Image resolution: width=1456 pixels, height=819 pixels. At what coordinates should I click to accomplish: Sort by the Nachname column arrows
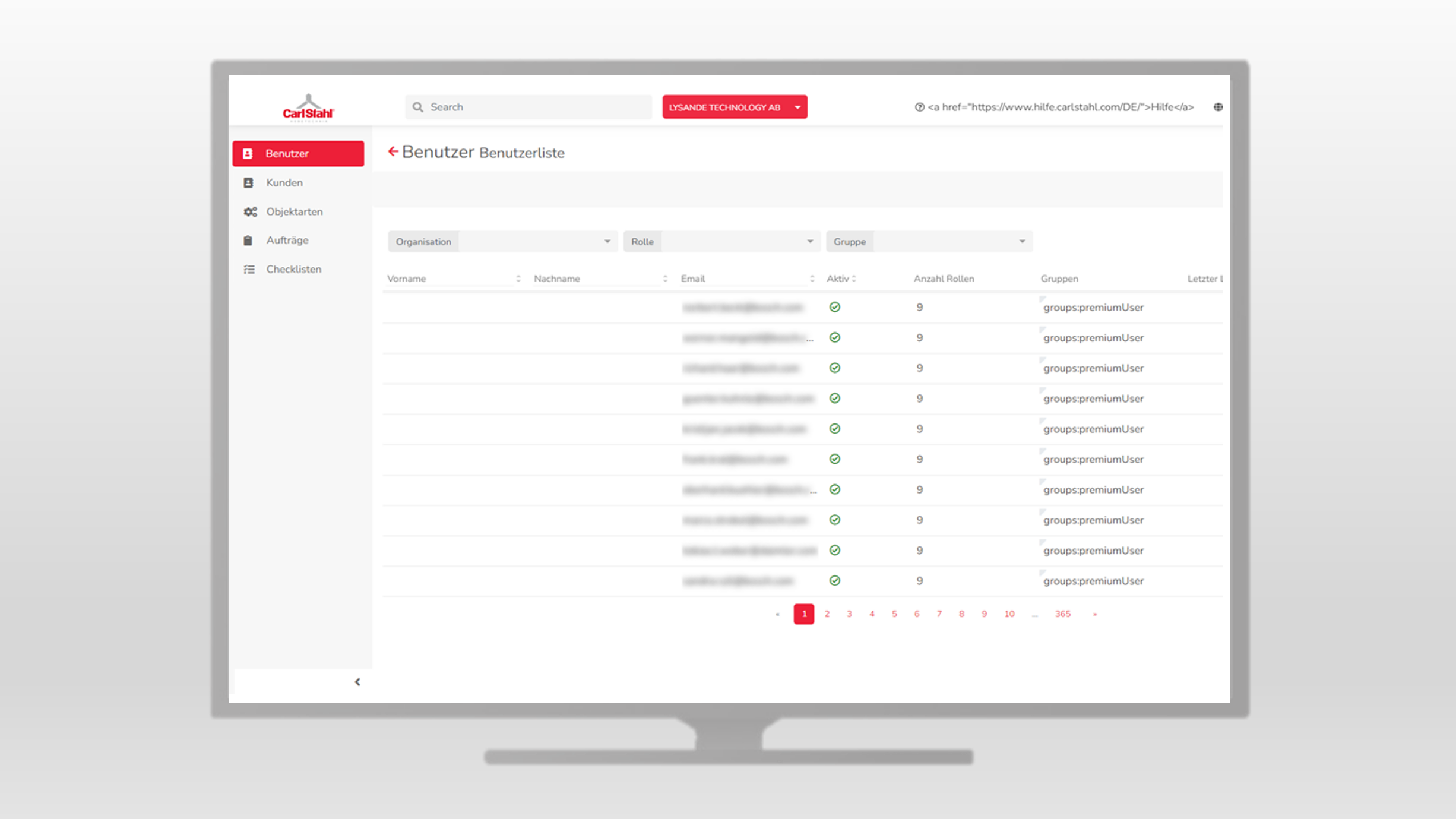tap(665, 279)
